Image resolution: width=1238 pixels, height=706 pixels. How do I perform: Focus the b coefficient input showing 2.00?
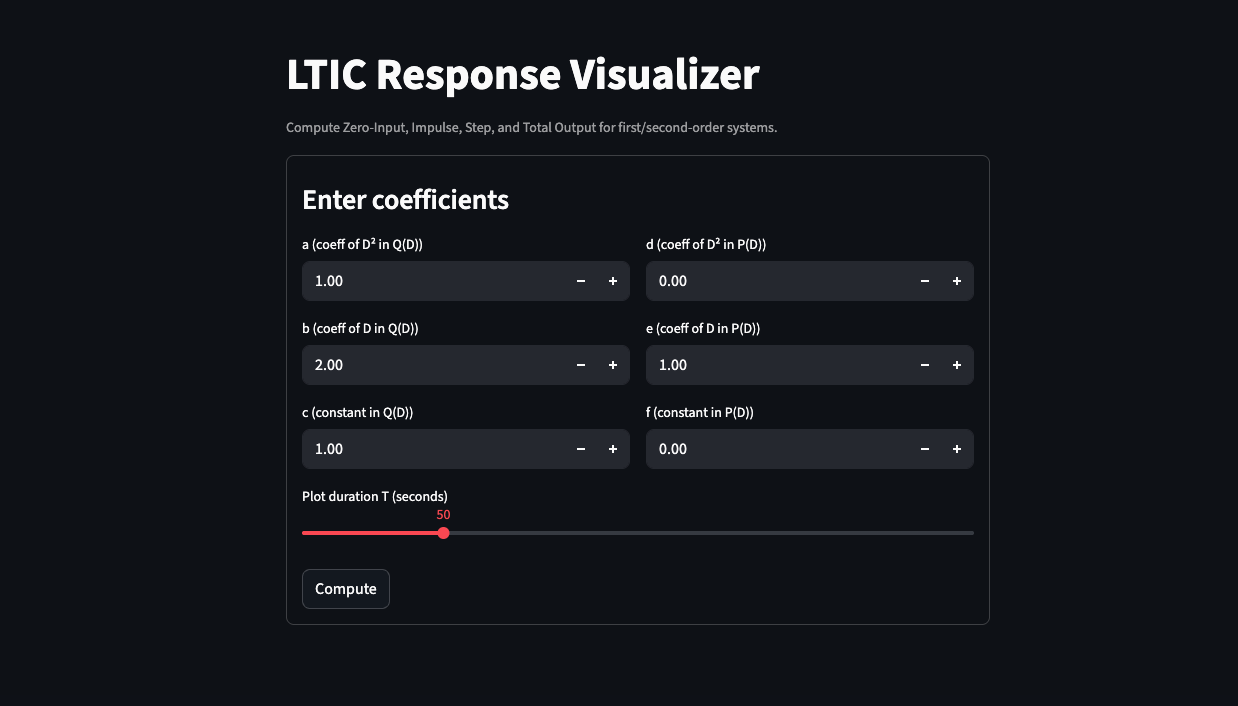tap(434, 365)
